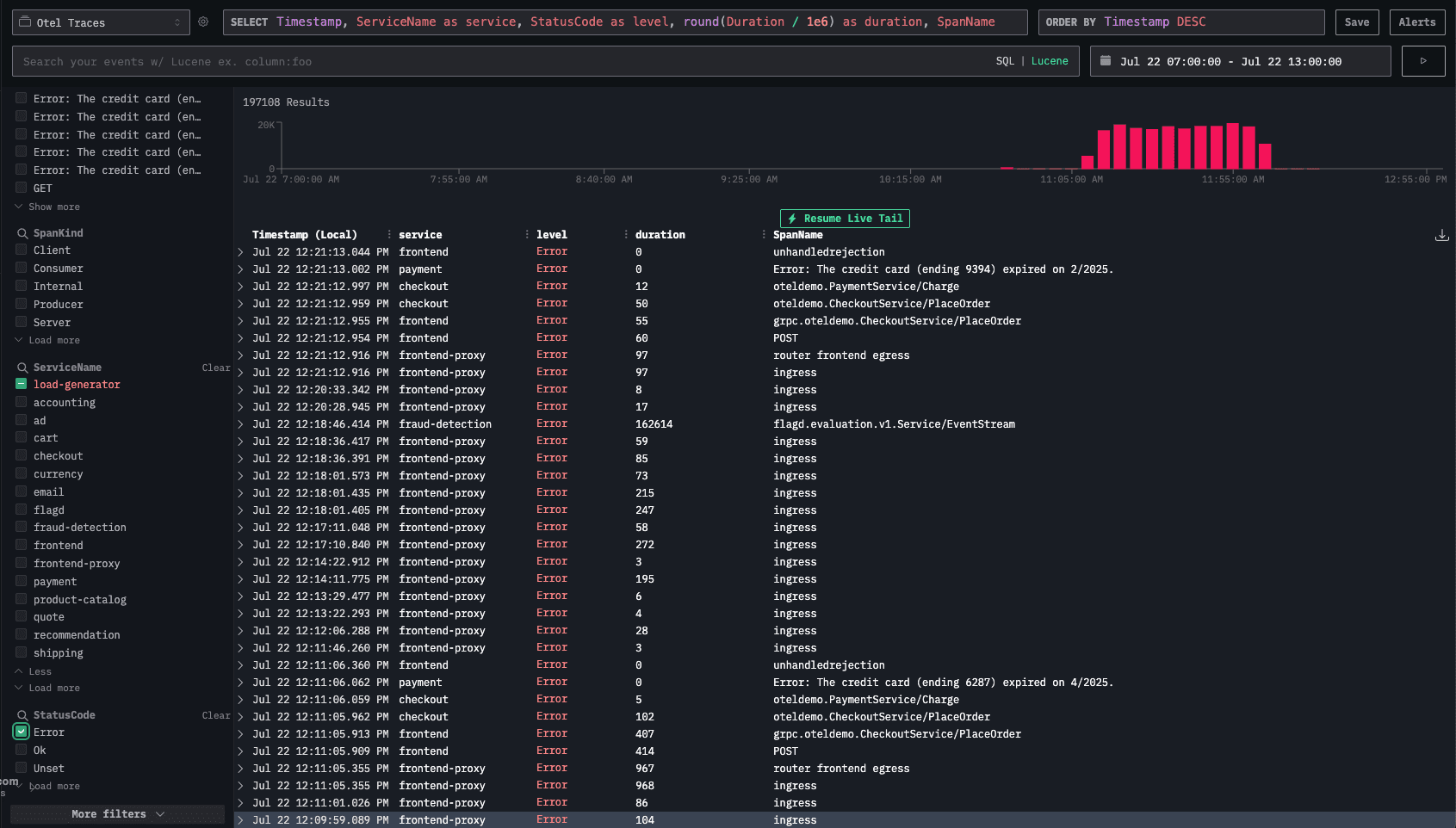Image resolution: width=1456 pixels, height=828 pixels.
Task: Switch query mode to SQL
Action: coord(1005,61)
